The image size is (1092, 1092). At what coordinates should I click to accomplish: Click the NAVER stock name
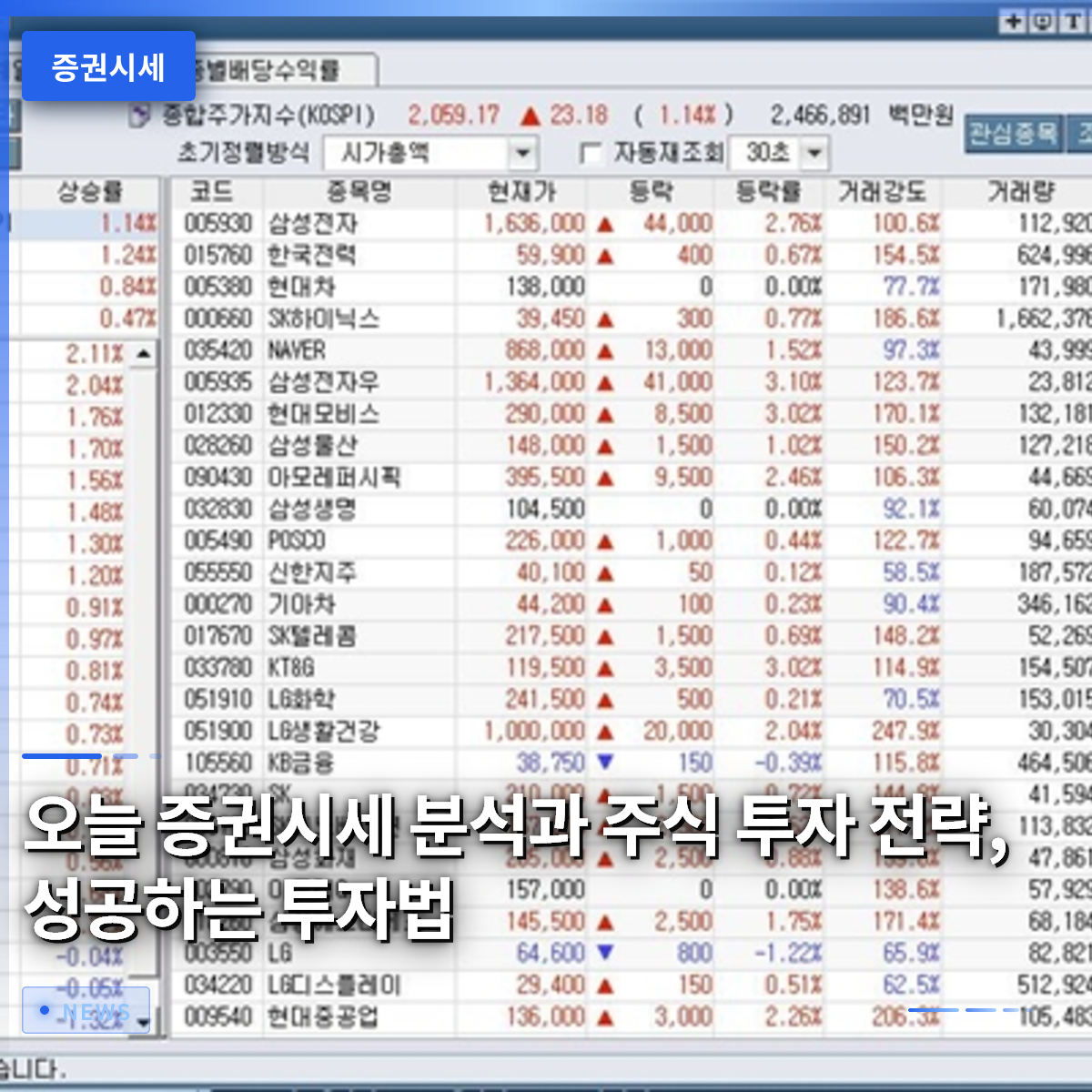(297, 350)
